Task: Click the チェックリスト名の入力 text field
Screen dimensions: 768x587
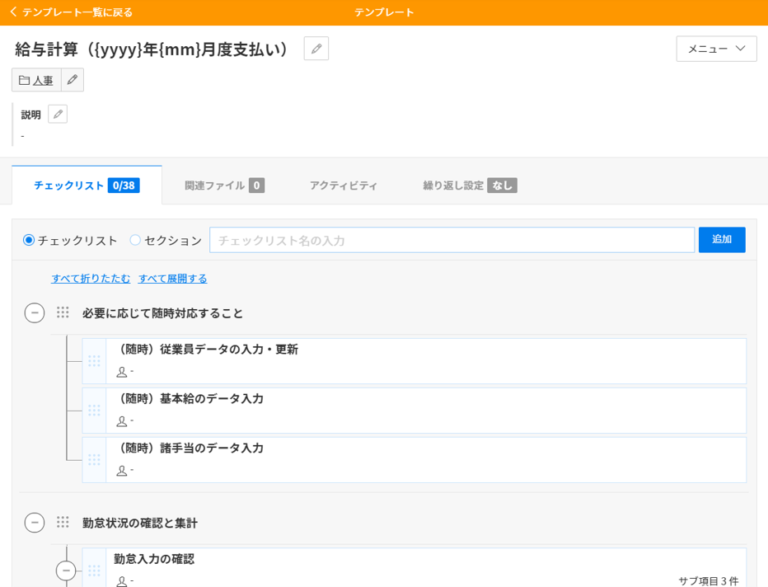Action: (x=451, y=240)
